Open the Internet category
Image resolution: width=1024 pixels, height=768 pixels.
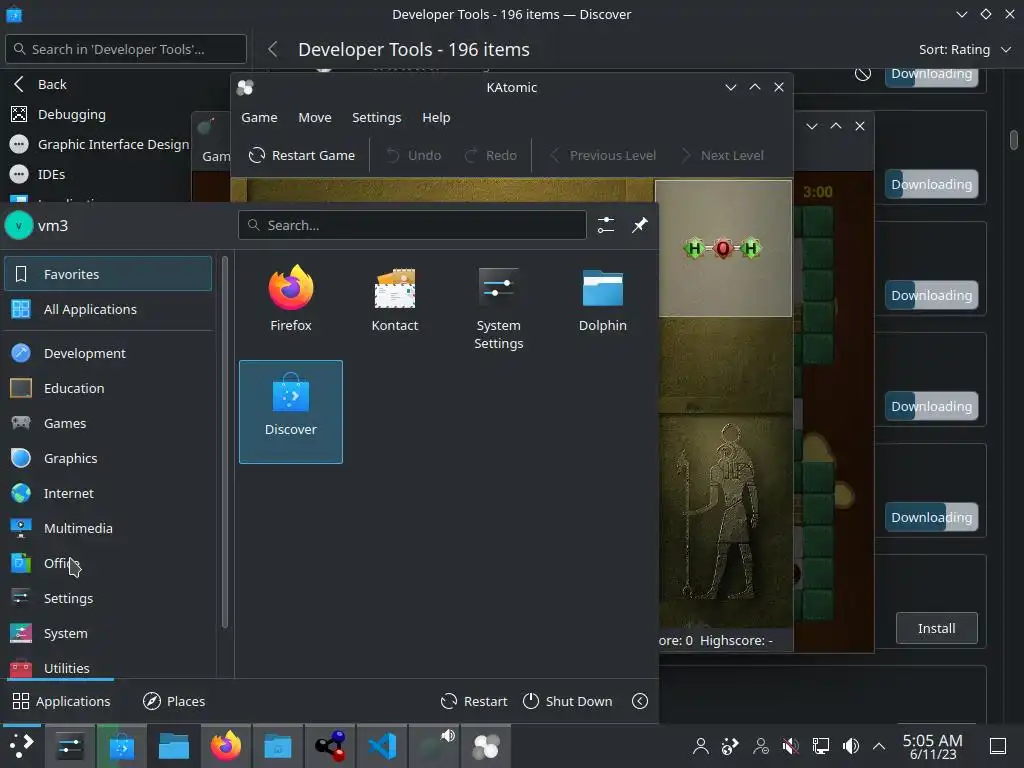point(108,493)
